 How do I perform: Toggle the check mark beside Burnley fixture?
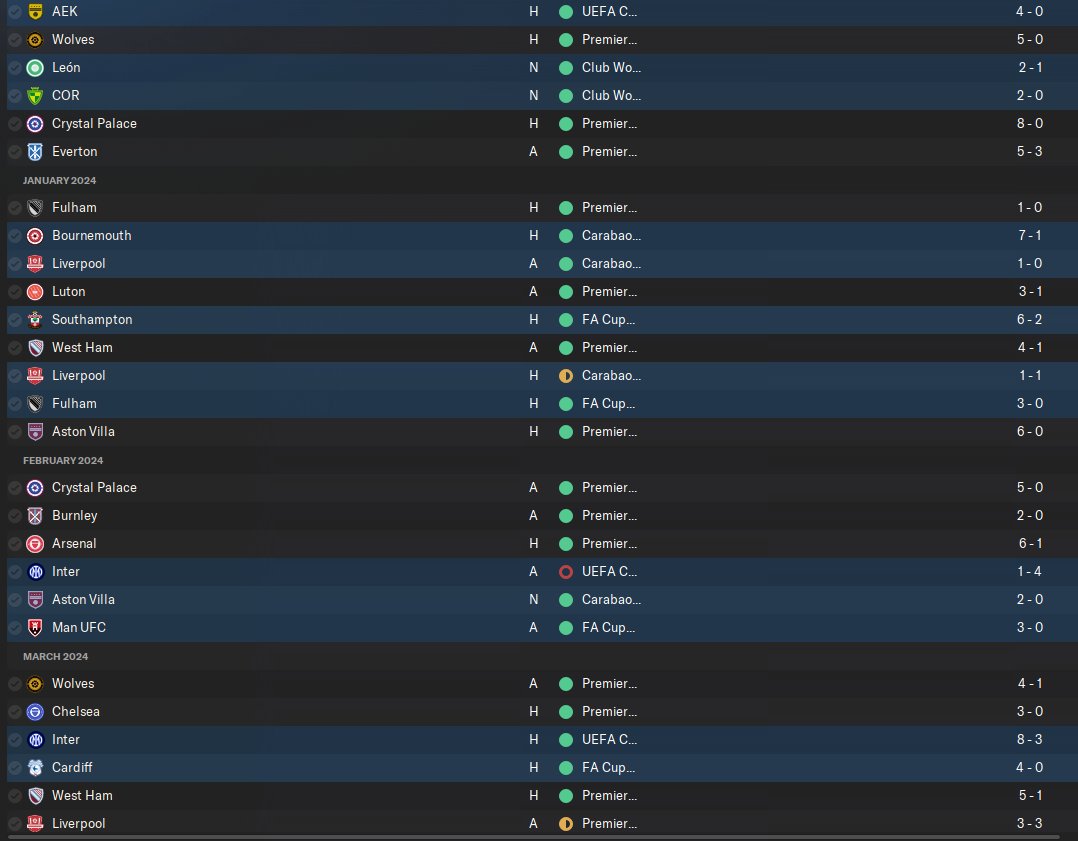(14, 516)
